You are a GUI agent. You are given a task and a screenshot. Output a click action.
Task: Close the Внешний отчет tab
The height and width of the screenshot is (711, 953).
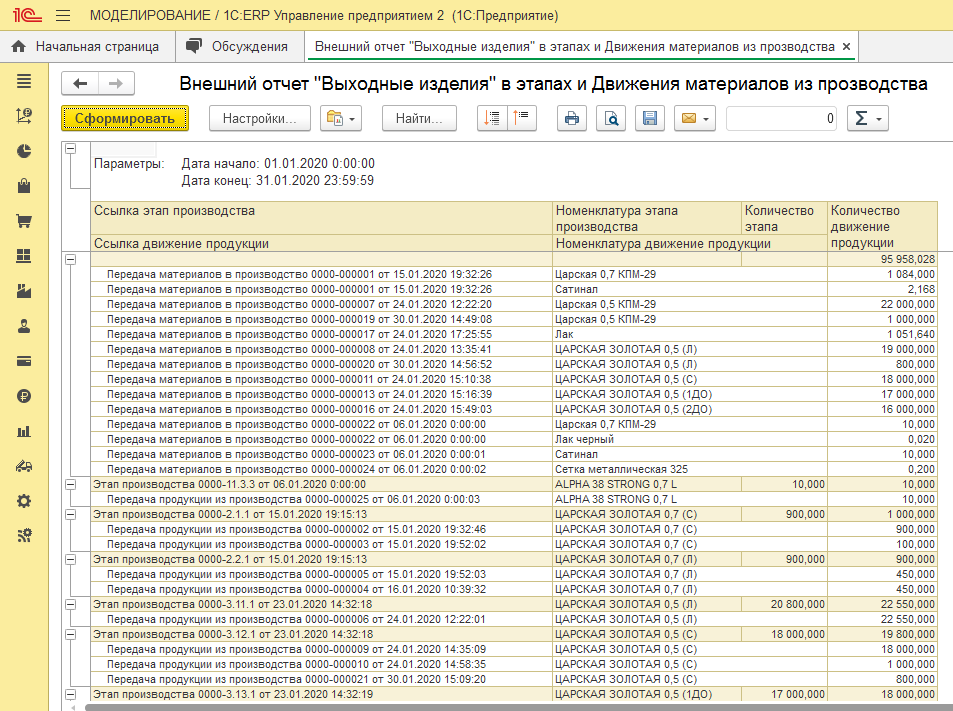(x=846, y=47)
